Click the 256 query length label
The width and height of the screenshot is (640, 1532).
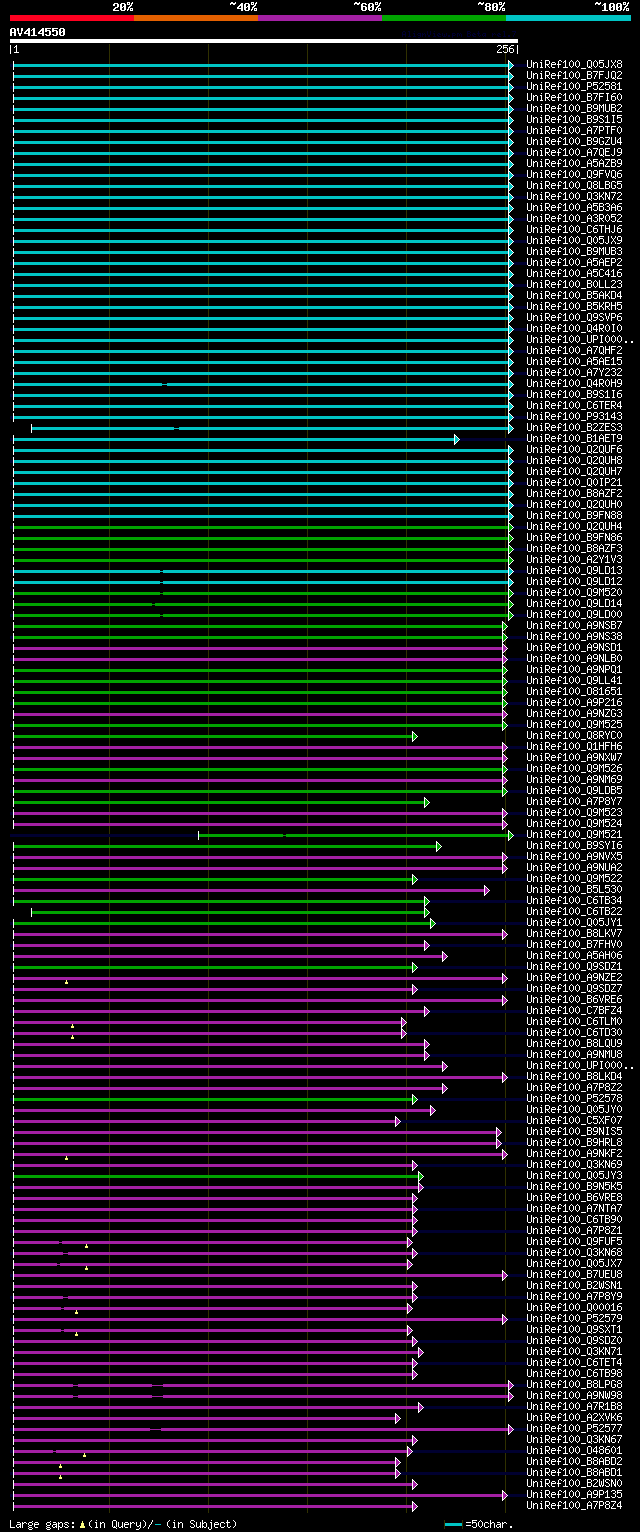pos(504,49)
